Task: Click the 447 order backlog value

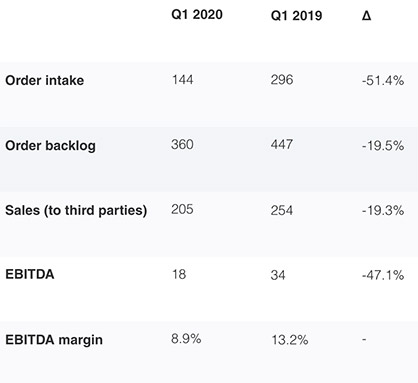Action: pyautogui.click(x=282, y=145)
